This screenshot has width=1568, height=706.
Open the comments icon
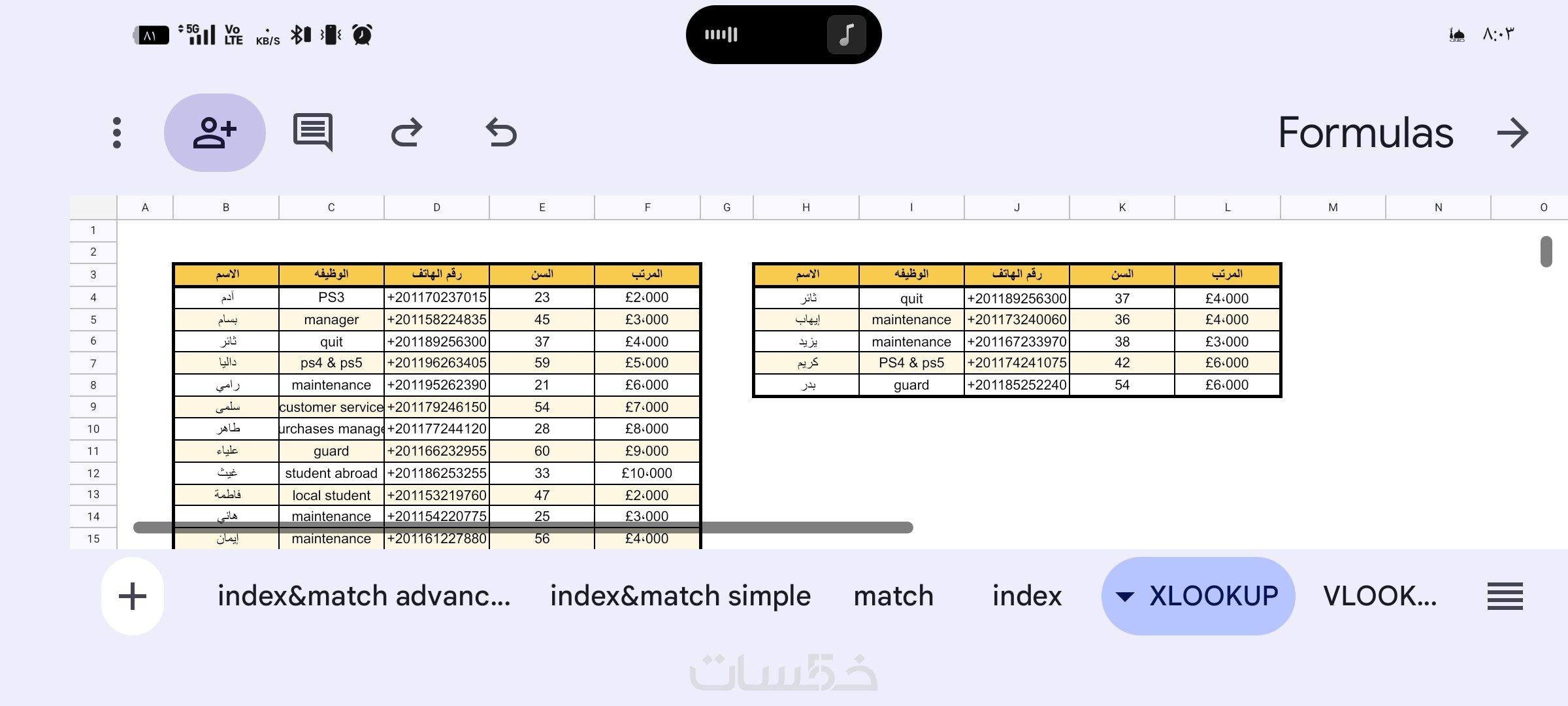(x=313, y=133)
